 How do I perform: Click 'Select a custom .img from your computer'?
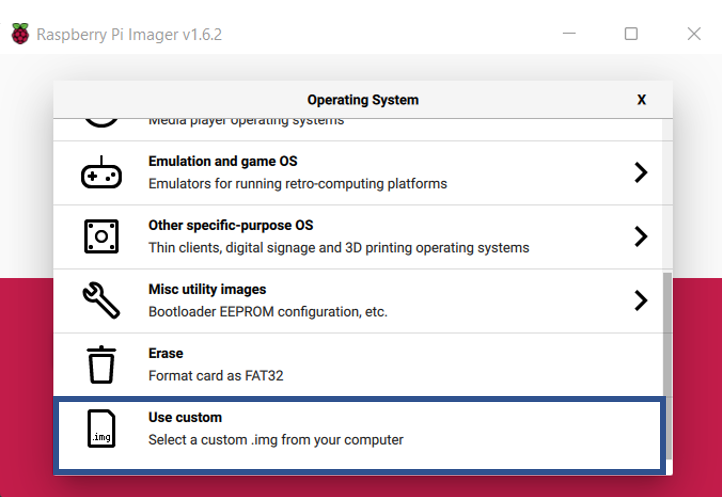(x=276, y=440)
